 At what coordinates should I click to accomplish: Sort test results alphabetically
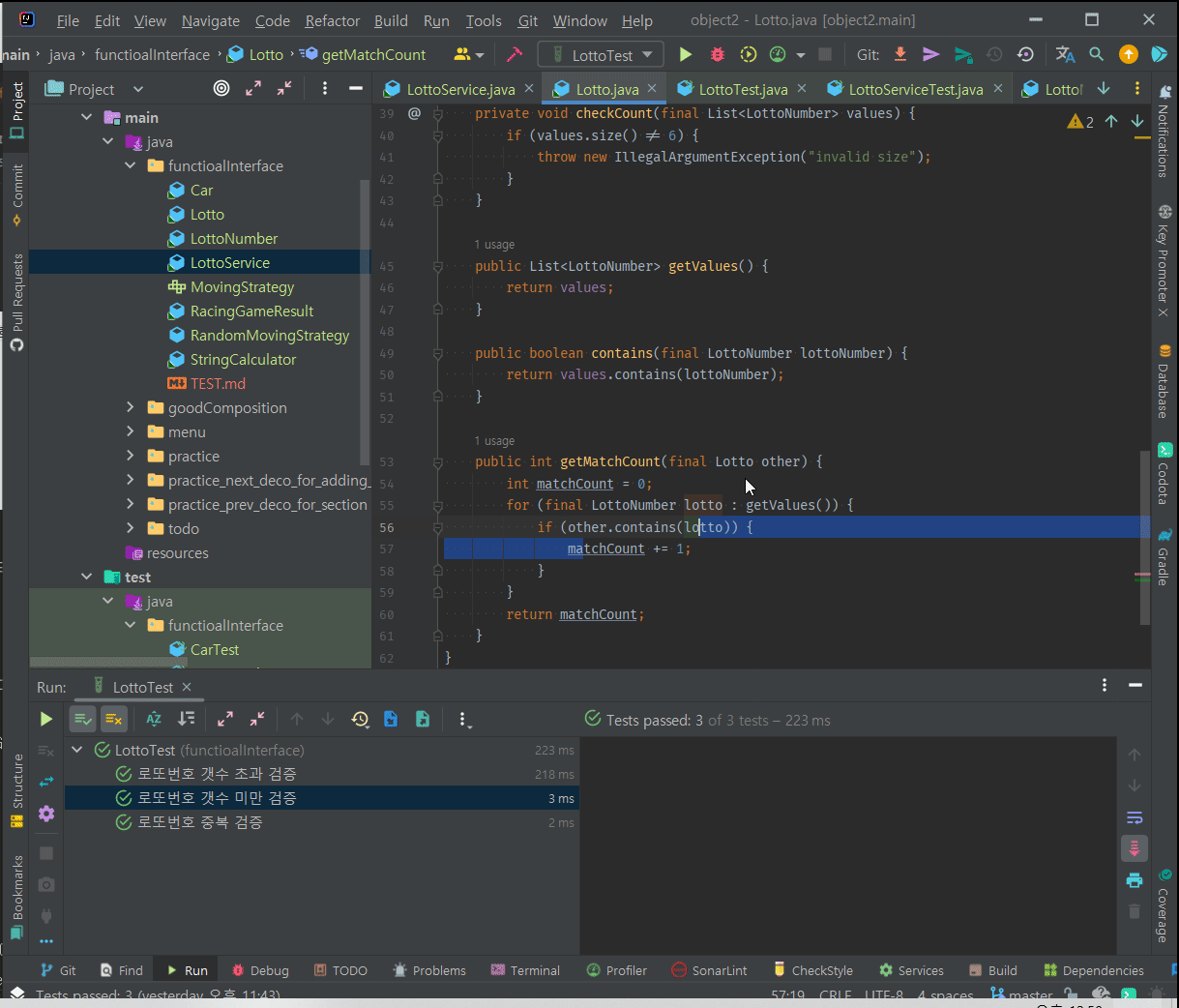(154, 719)
